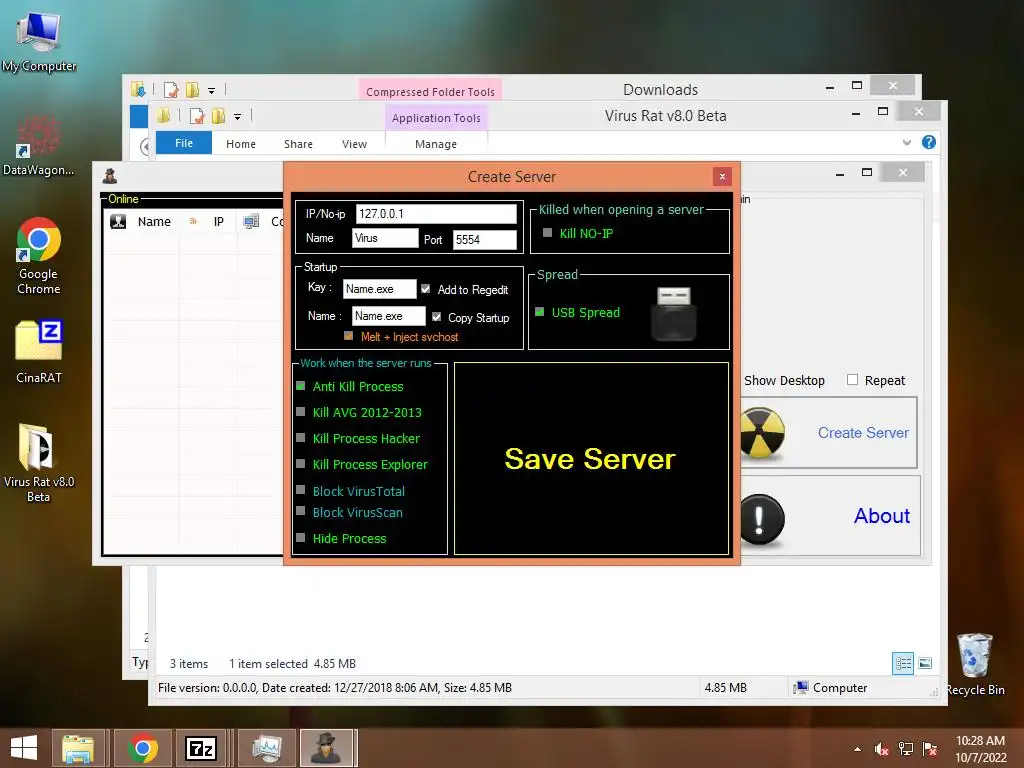The width and height of the screenshot is (1024, 768).
Task: Enable Block VirusTotal
Action: point(301,489)
